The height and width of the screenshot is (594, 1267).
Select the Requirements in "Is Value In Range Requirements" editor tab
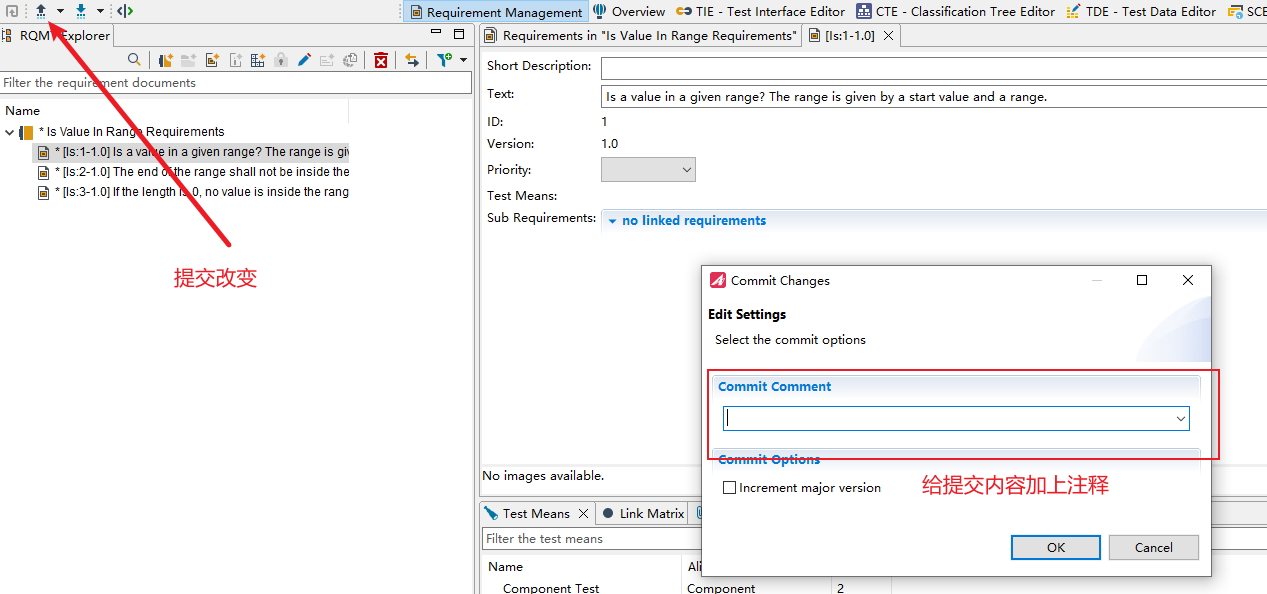tap(640, 35)
